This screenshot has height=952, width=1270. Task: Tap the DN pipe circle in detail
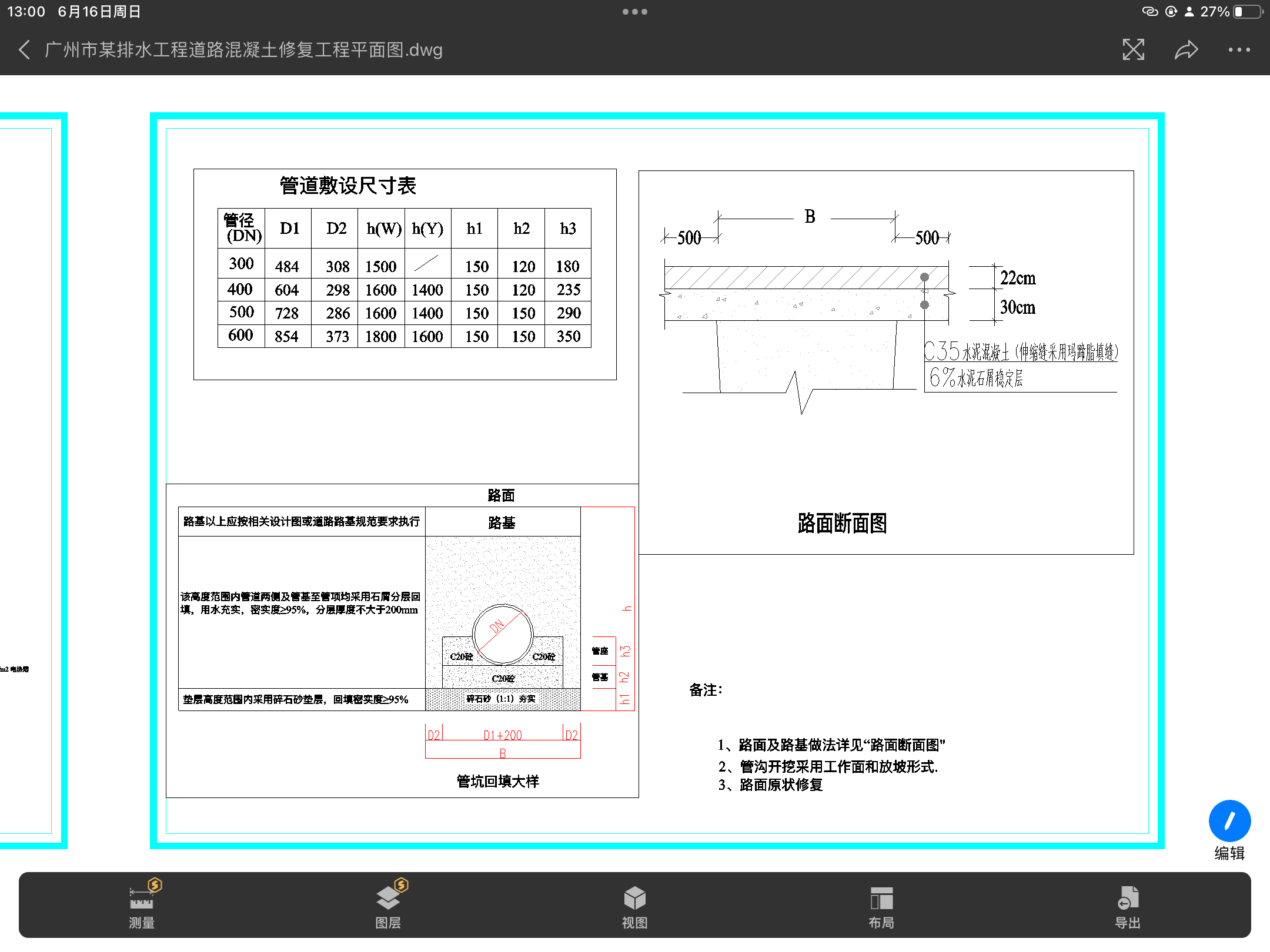[x=503, y=635]
